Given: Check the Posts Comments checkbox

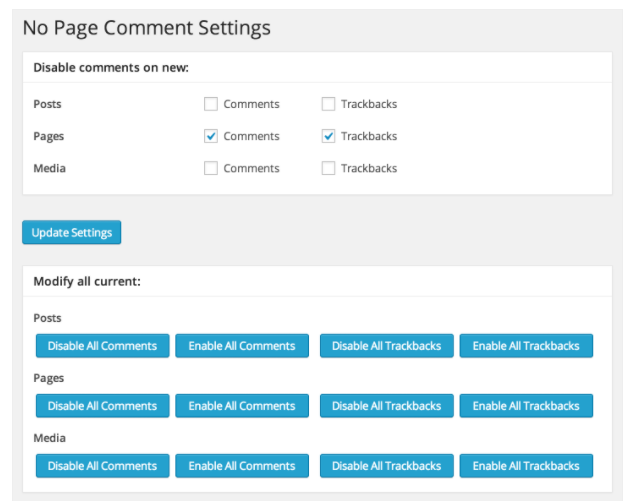Looking at the screenshot, I should (211, 104).
